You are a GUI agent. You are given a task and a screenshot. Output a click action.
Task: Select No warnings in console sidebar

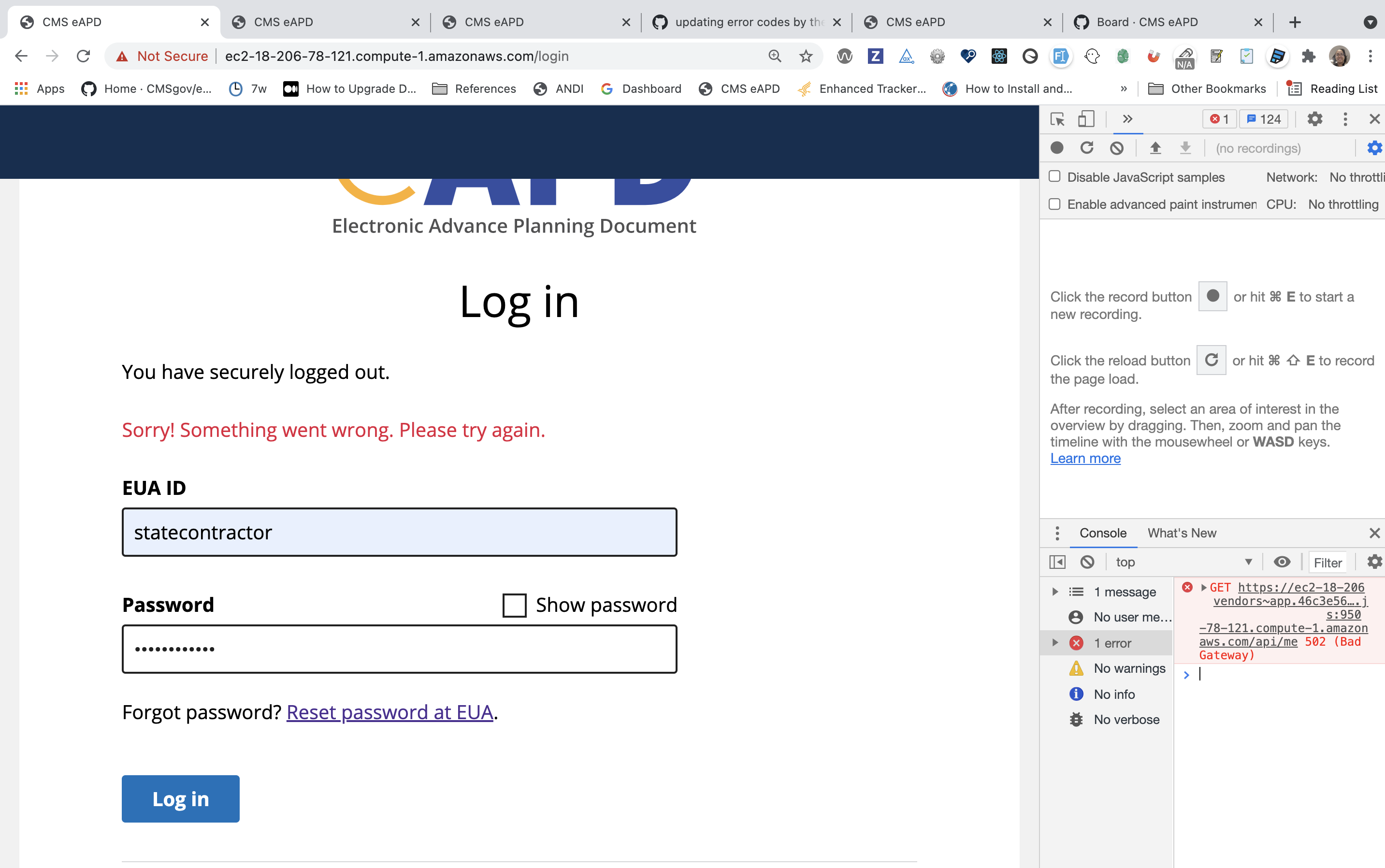point(1117,668)
